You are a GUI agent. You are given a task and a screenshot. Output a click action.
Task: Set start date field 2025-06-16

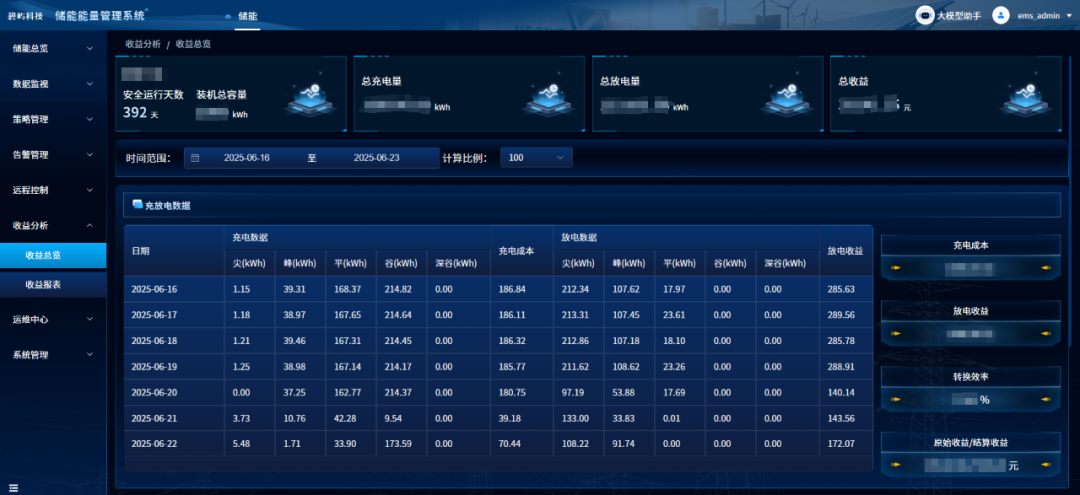[247, 158]
